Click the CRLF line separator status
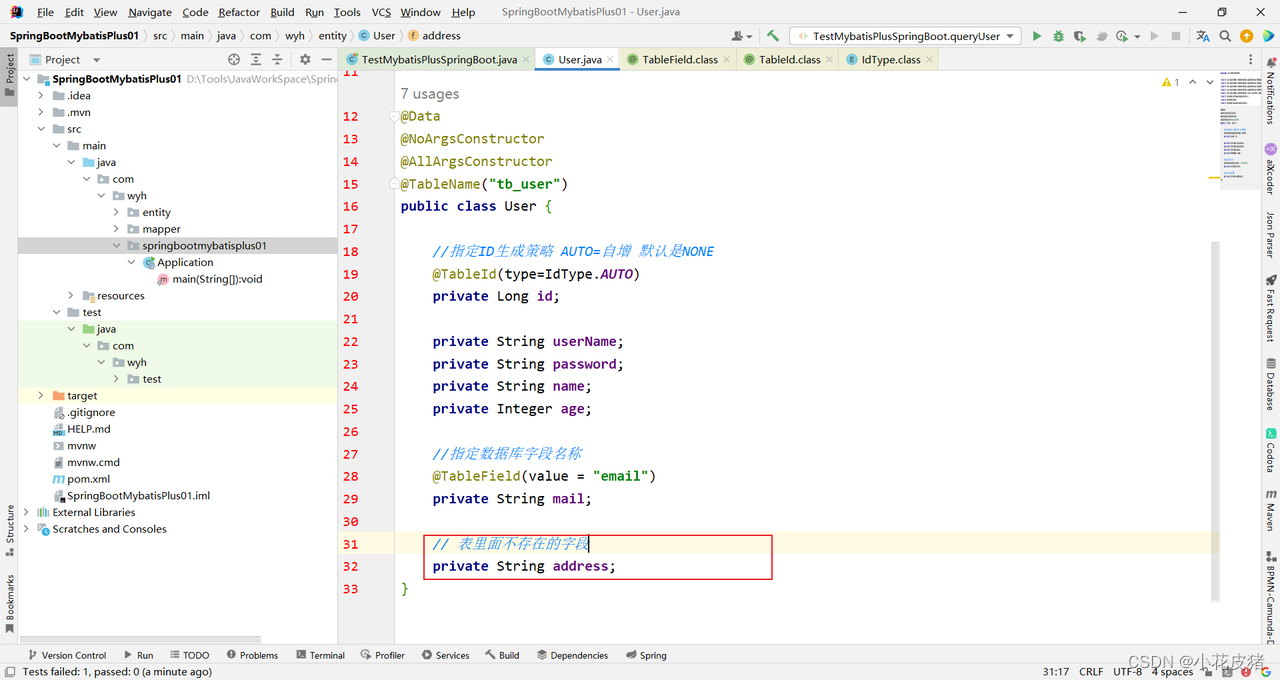This screenshot has height=680, width=1280. click(1091, 672)
